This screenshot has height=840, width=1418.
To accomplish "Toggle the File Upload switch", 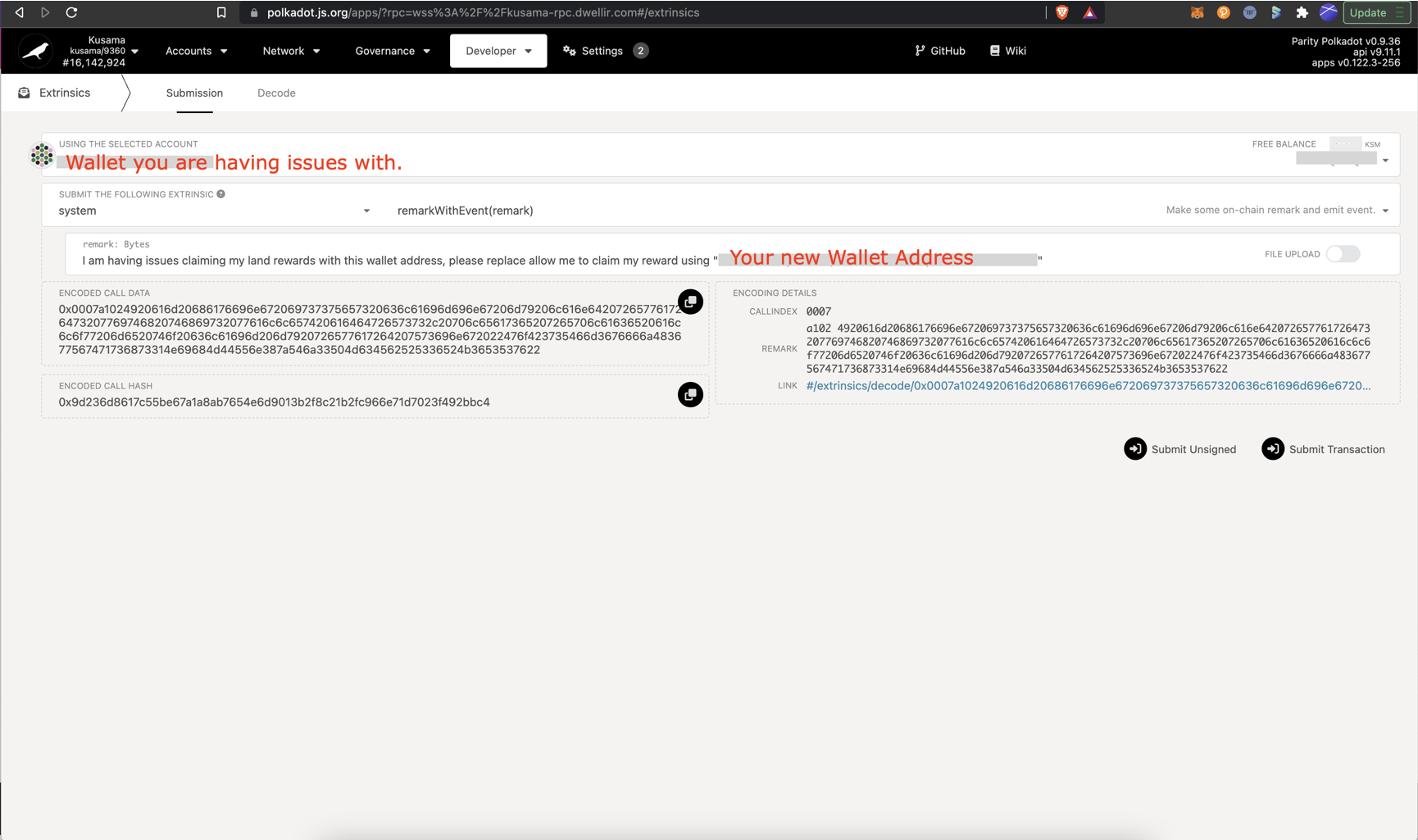I will point(1343,254).
